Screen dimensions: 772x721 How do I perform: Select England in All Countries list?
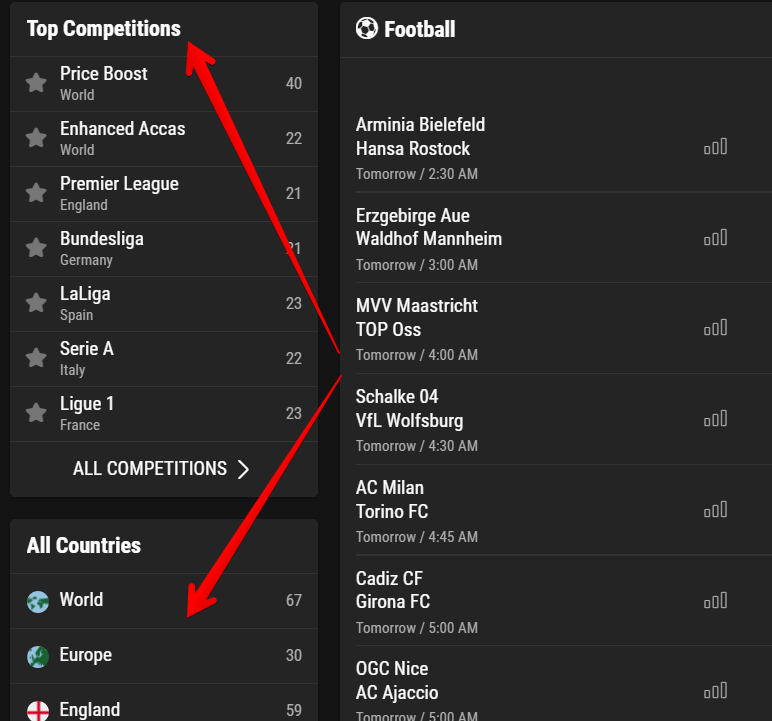coord(164,703)
